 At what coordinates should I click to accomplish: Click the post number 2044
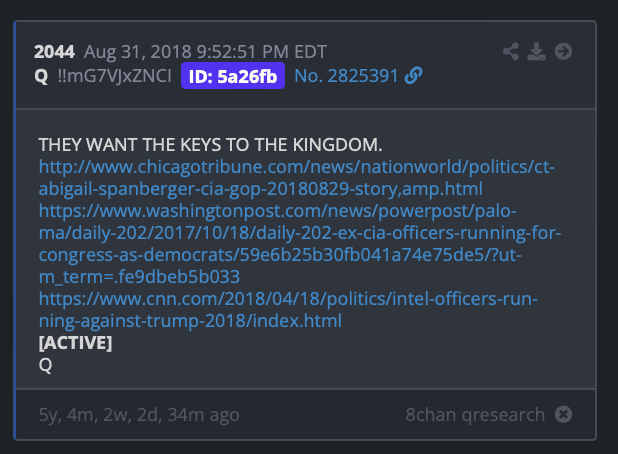point(54,52)
